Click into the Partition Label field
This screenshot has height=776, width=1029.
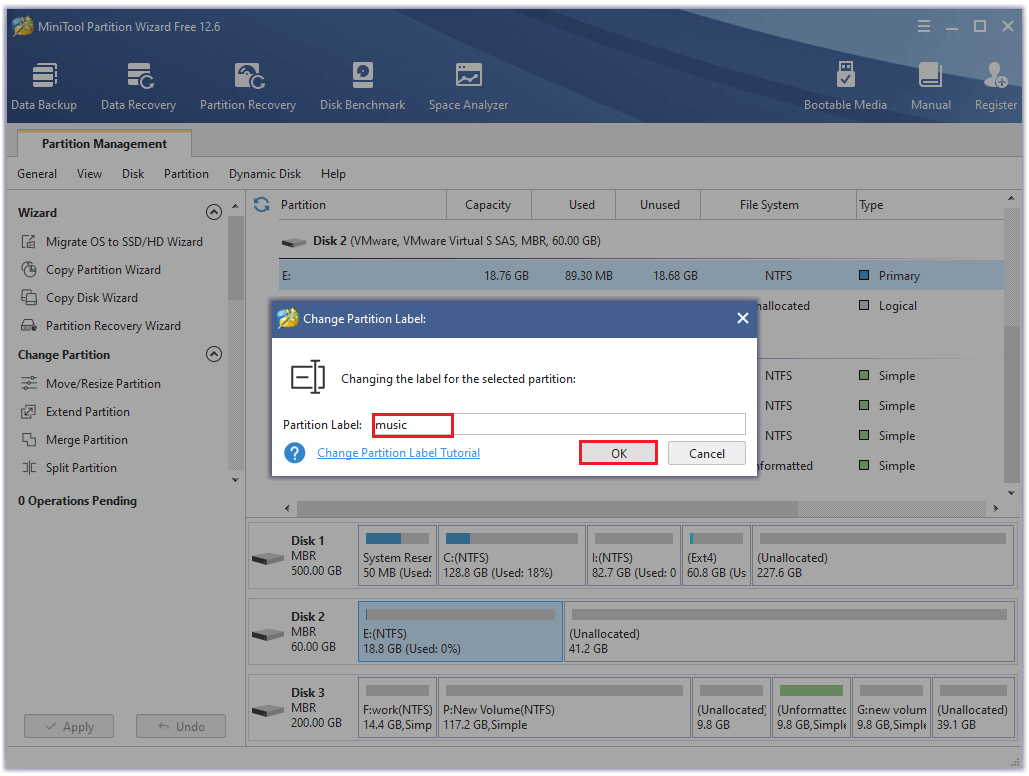click(559, 425)
